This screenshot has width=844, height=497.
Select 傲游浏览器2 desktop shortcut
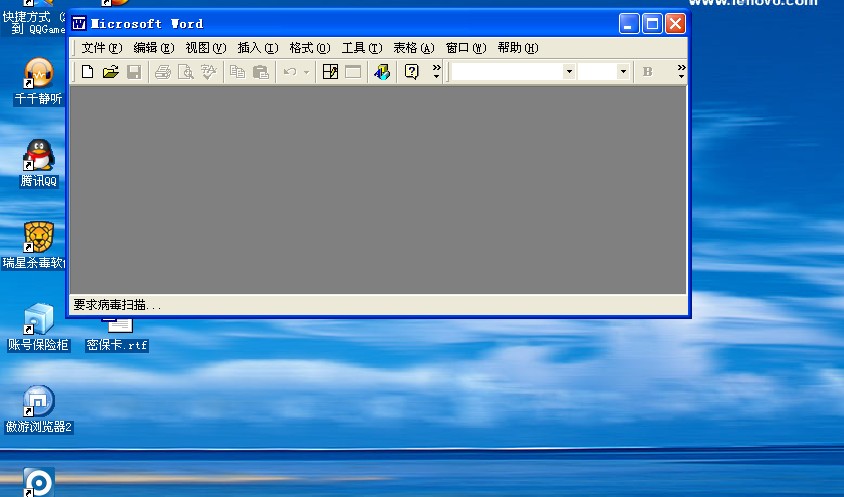tap(39, 410)
